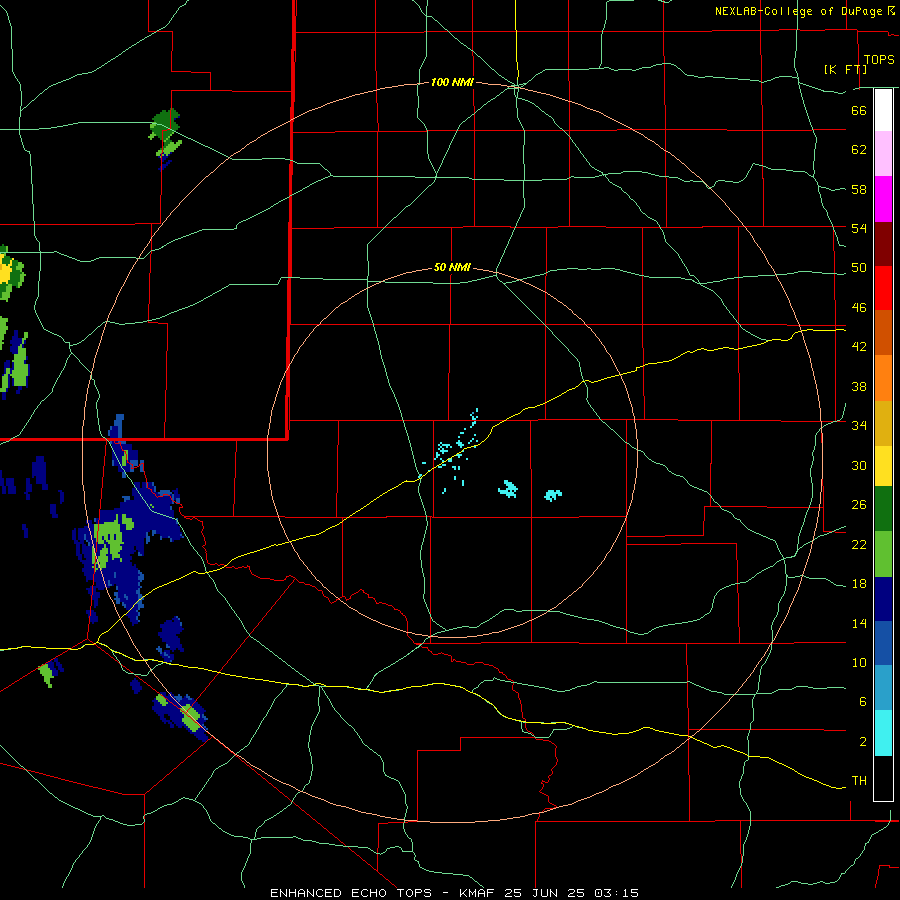Click the "18" legend value
The image size is (900, 900).
[859, 584]
